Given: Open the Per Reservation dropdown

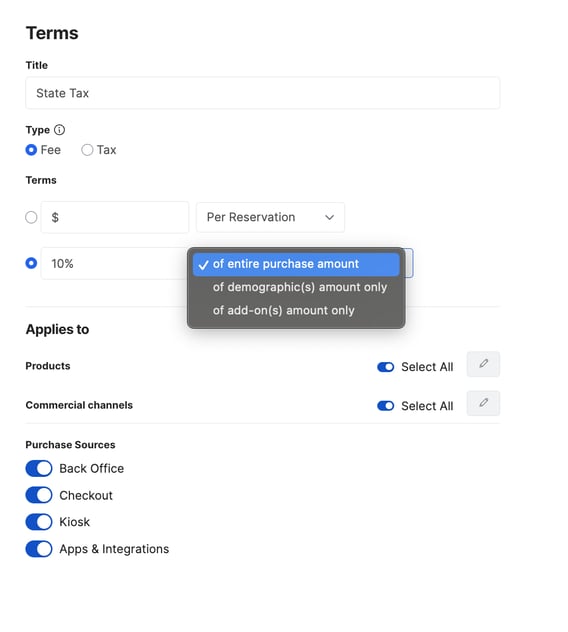Looking at the screenshot, I should pos(270,217).
